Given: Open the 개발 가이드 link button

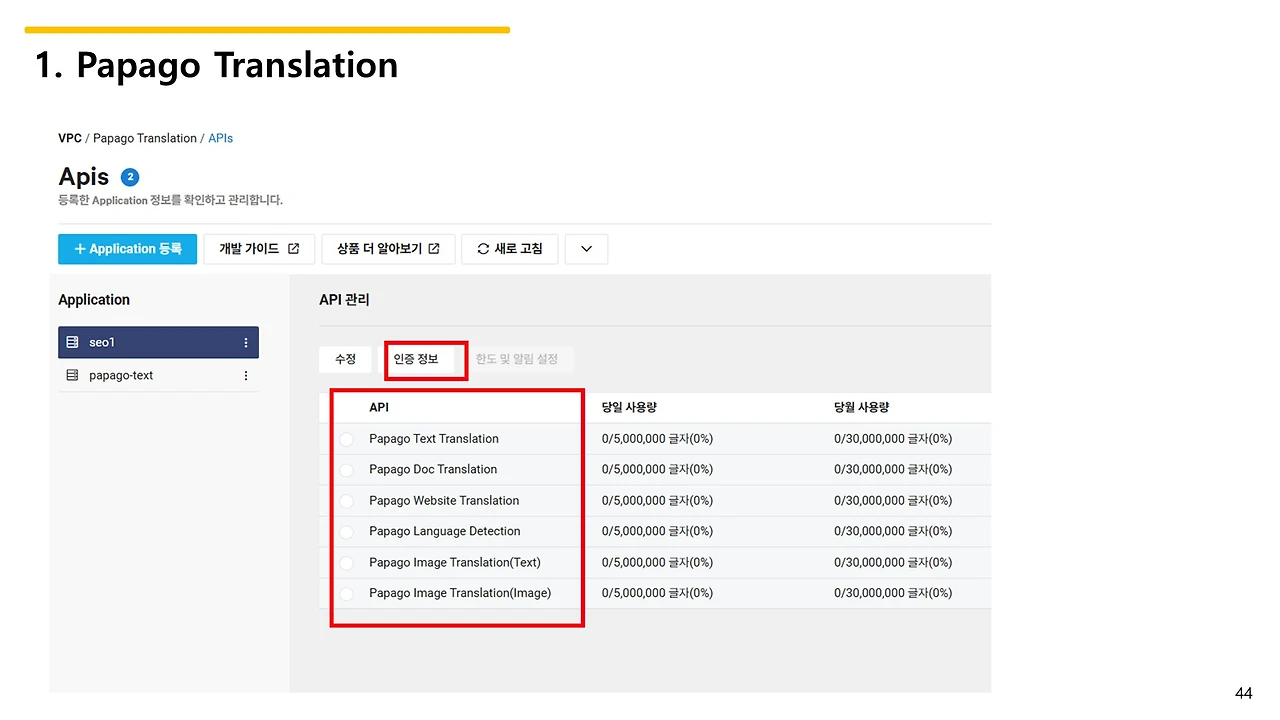Looking at the screenshot, I should point(259,249).
